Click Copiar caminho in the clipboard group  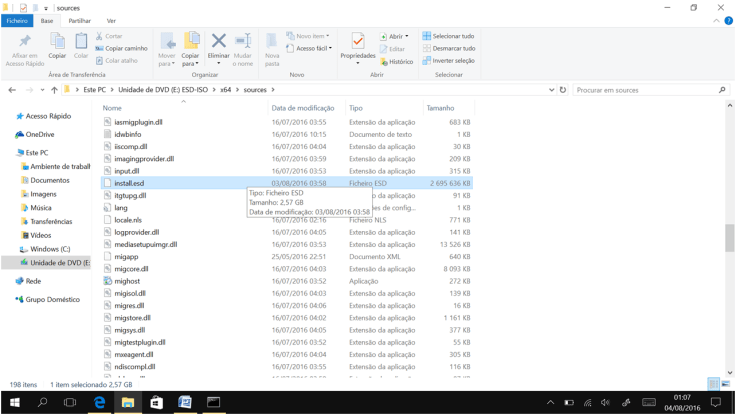(x=122, y=48)
